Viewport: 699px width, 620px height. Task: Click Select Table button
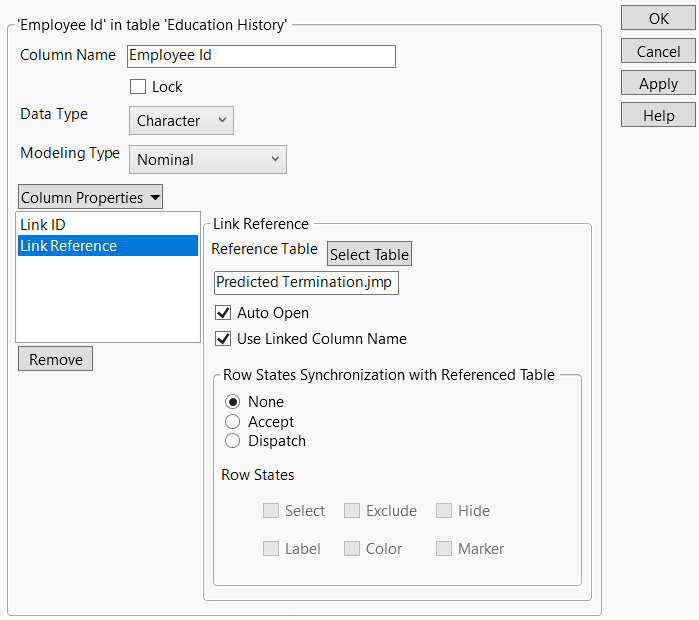[369, 254]
